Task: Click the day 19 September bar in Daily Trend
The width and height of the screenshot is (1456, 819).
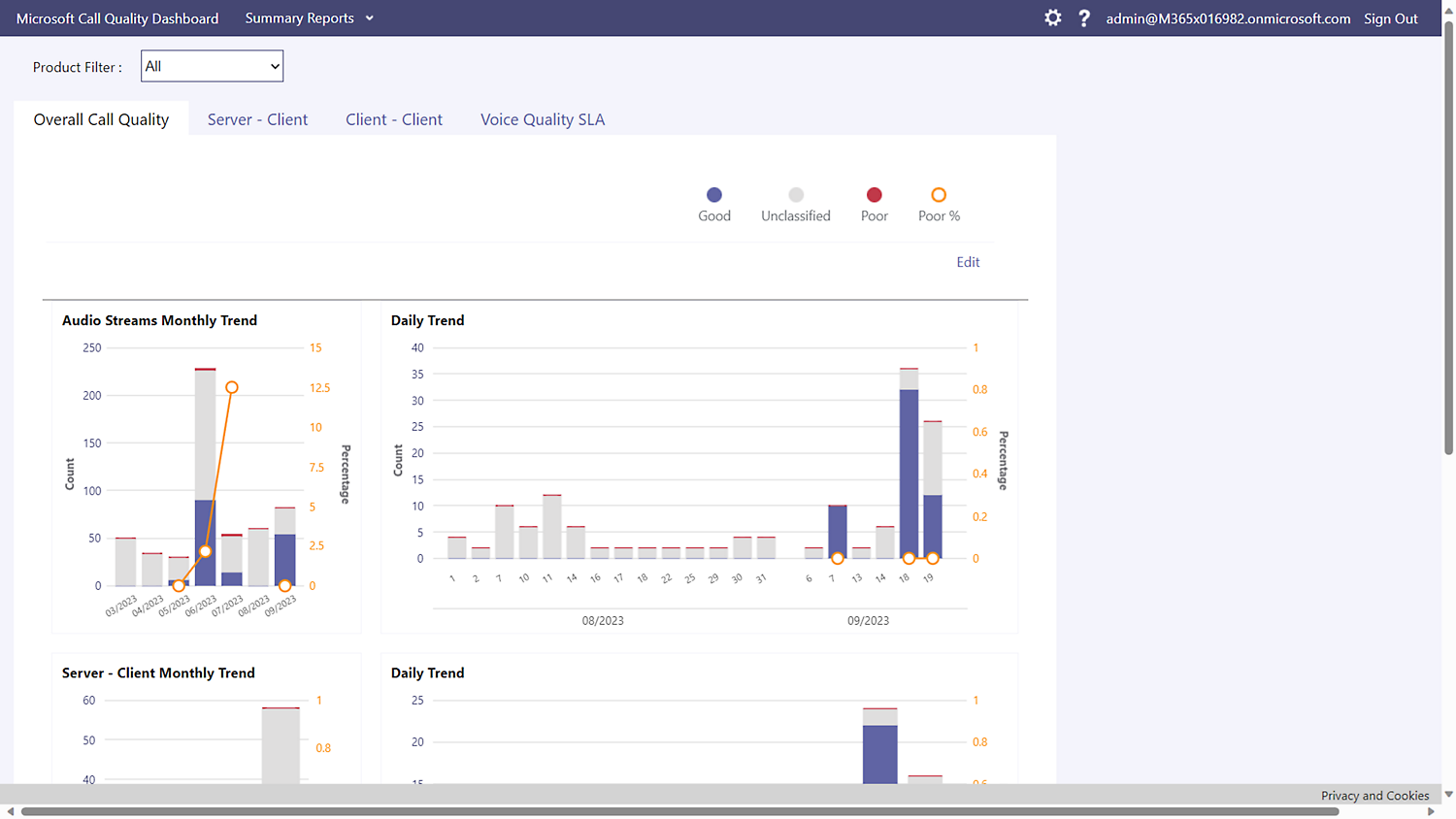Action: [932, 490]
